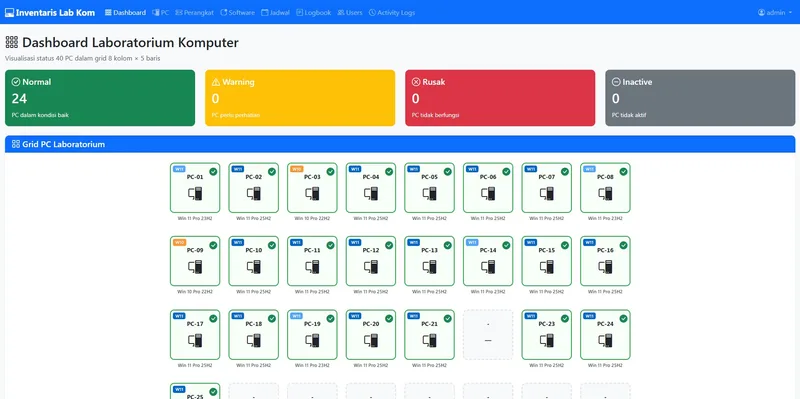
Task: Open the Perangkat page
Action: (x=194, y=13)
